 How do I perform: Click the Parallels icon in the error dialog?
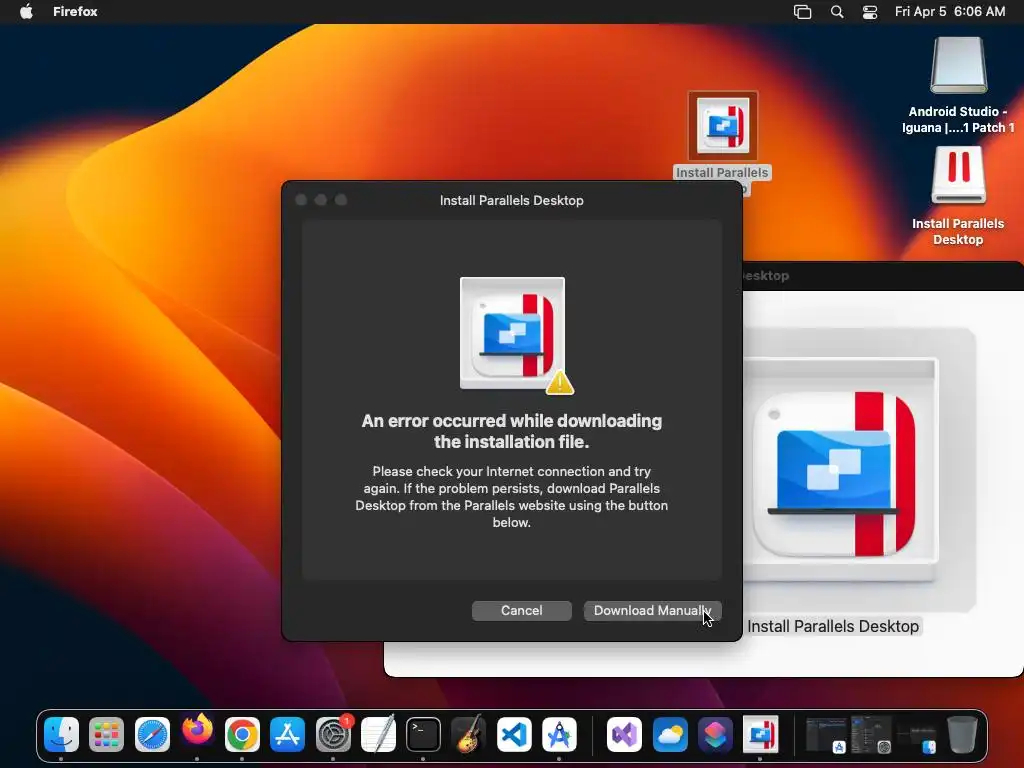[x=513, y=333]
